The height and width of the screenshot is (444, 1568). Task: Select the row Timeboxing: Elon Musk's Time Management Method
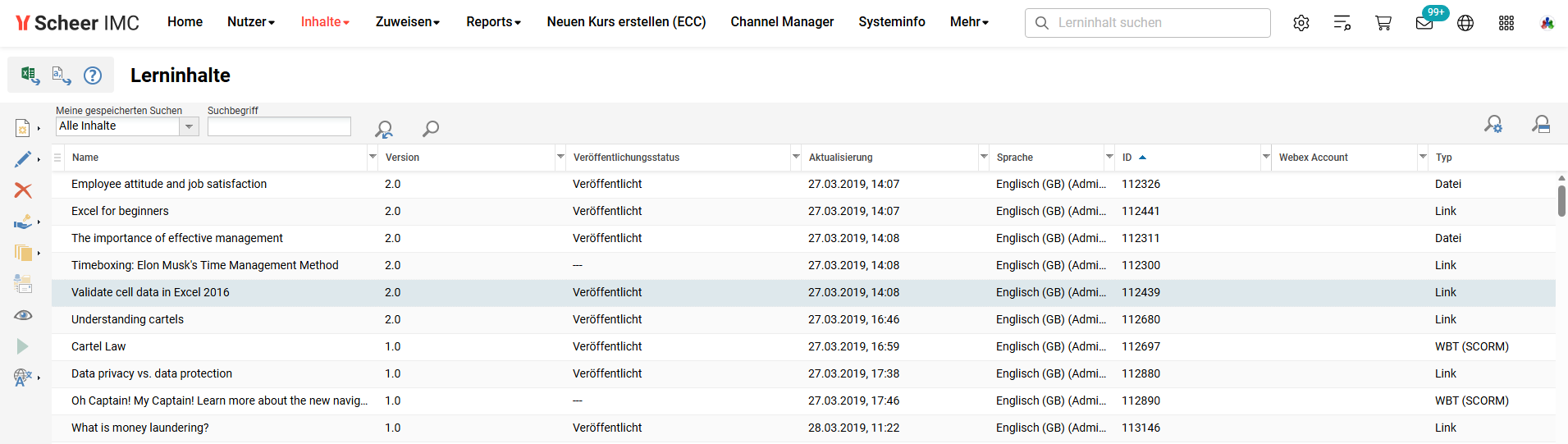pos(803,265)
